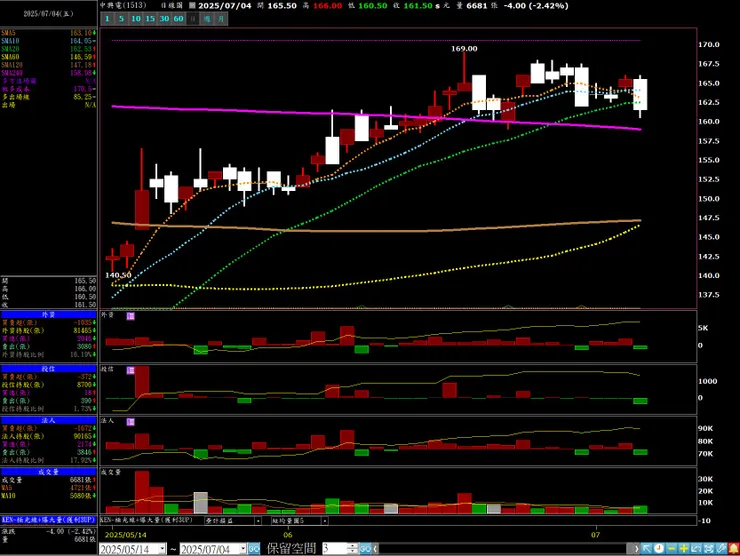Open the purple settings icon in 外資 panel
This screenshot has height=556, width=740.
tap(131, 316)
